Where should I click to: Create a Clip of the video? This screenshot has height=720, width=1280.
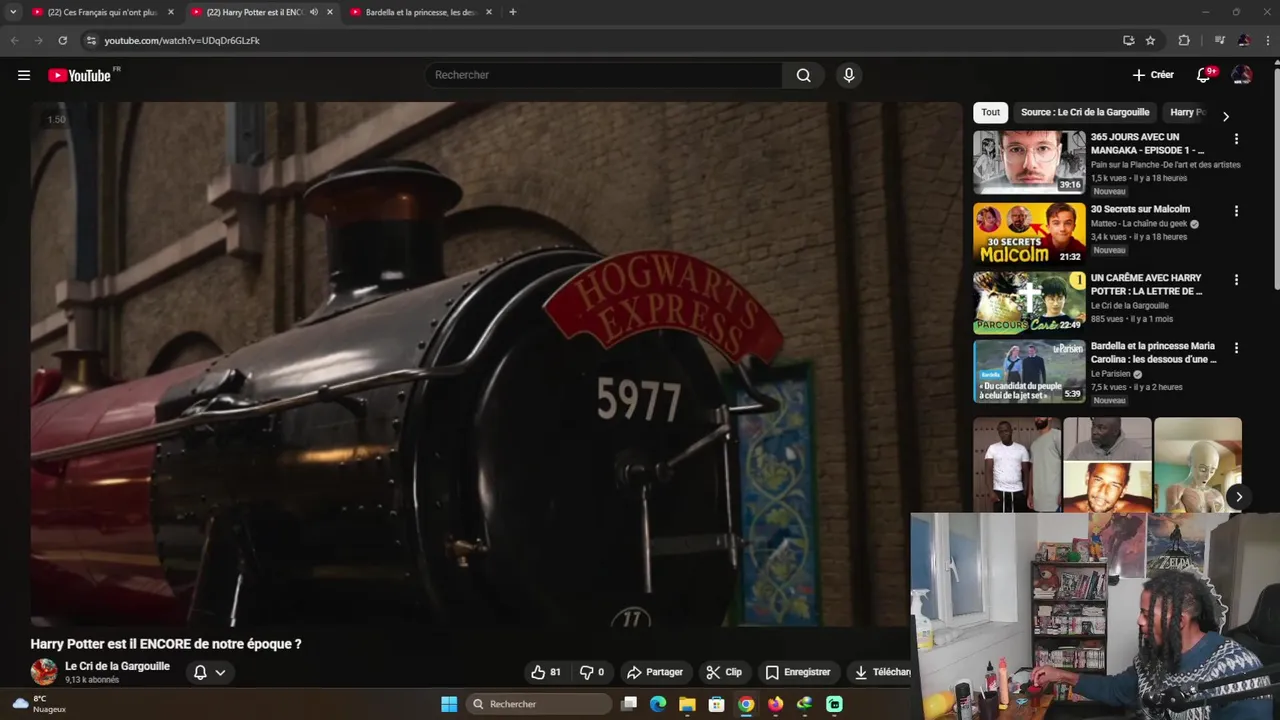point(724,672)
